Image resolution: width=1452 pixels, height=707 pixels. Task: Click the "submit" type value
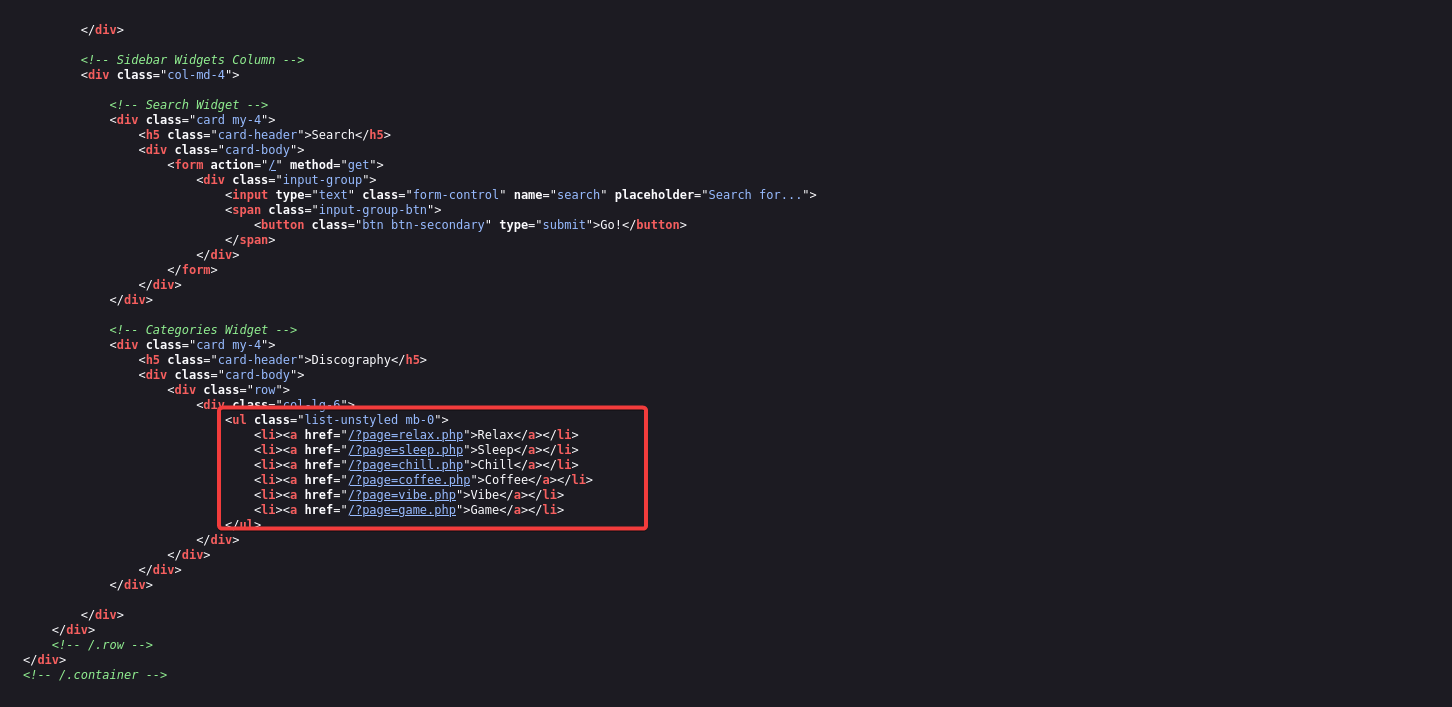(564, 225)
